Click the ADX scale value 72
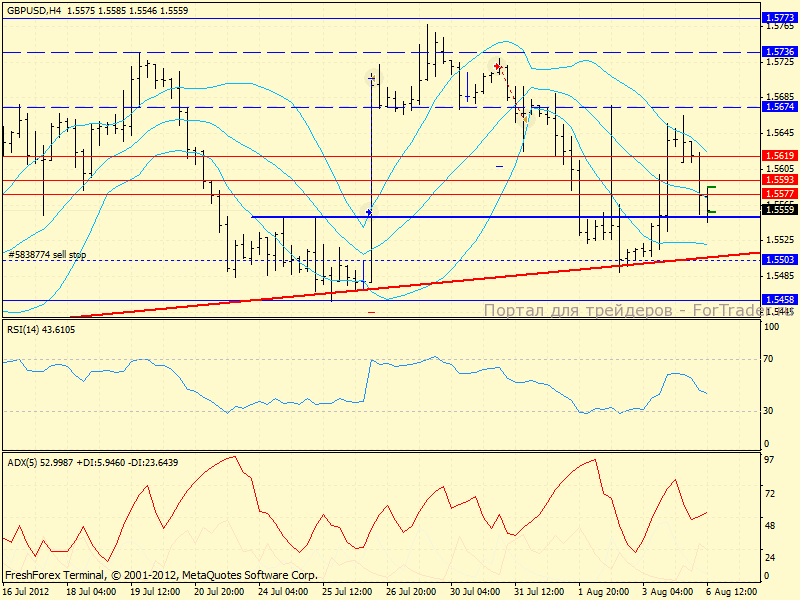 tap(769, 493)
